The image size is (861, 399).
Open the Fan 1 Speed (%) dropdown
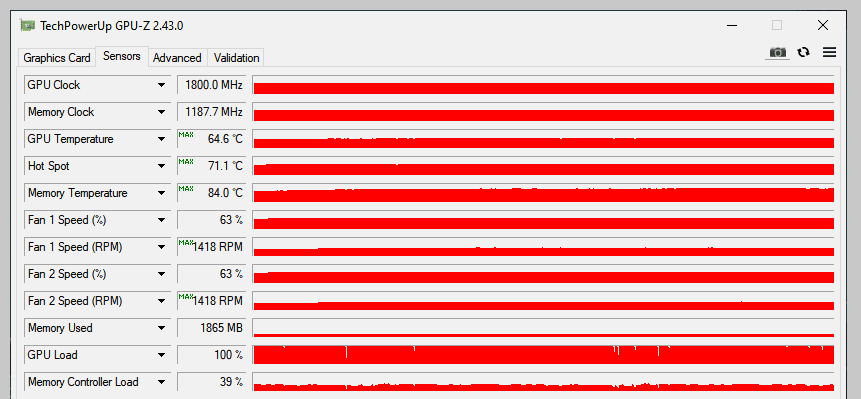point(161,220)
